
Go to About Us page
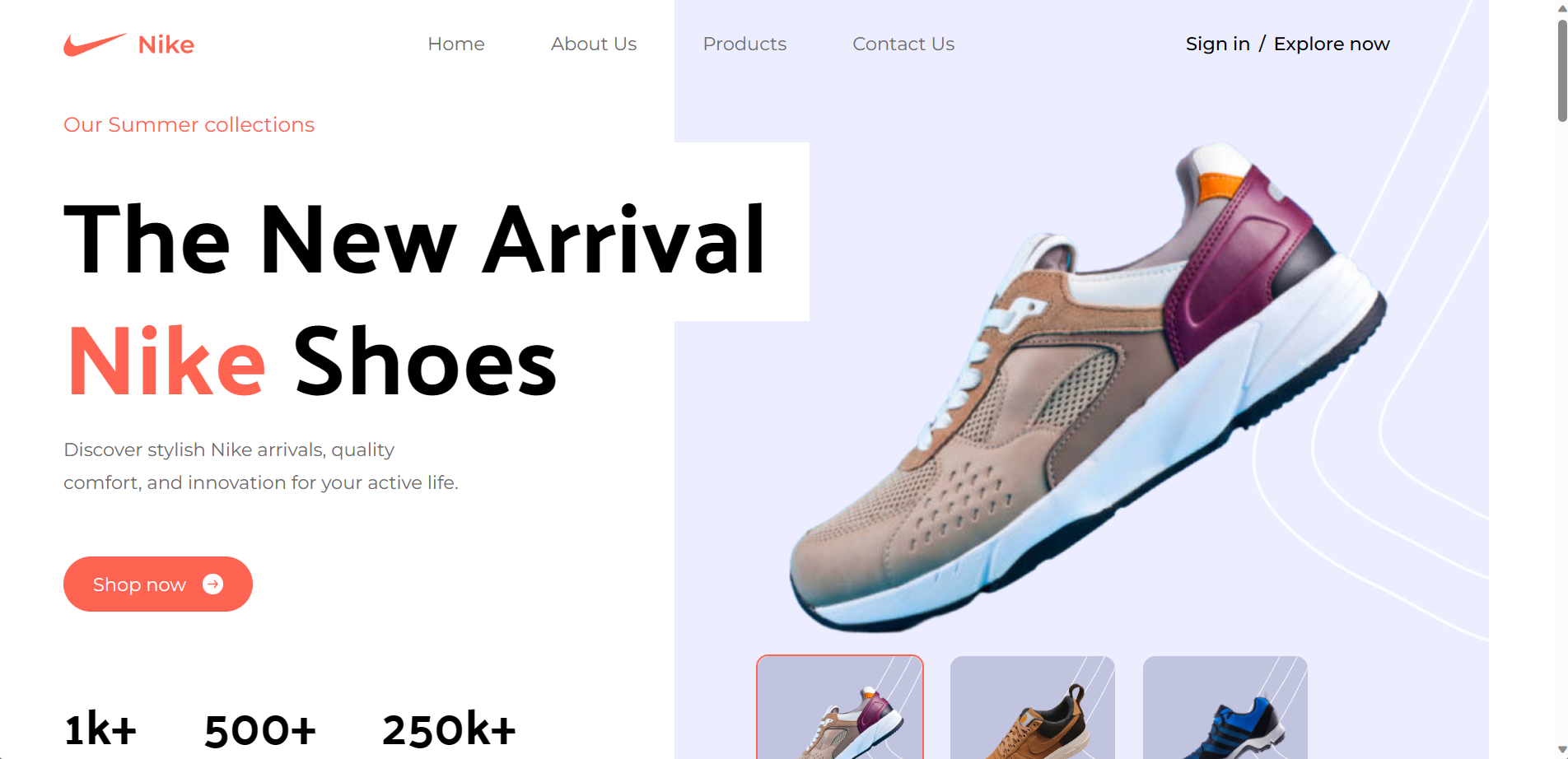pyautogui.click(x=594, y=44)
